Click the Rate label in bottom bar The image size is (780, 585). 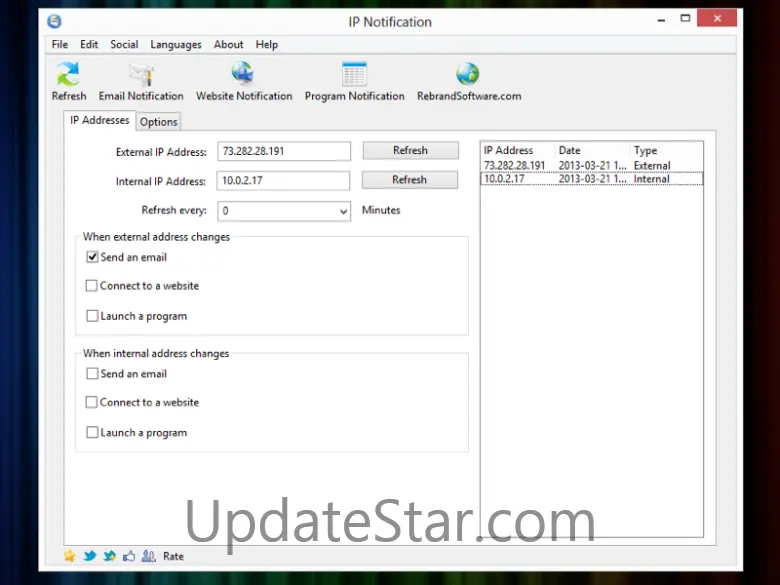(173, 556)
